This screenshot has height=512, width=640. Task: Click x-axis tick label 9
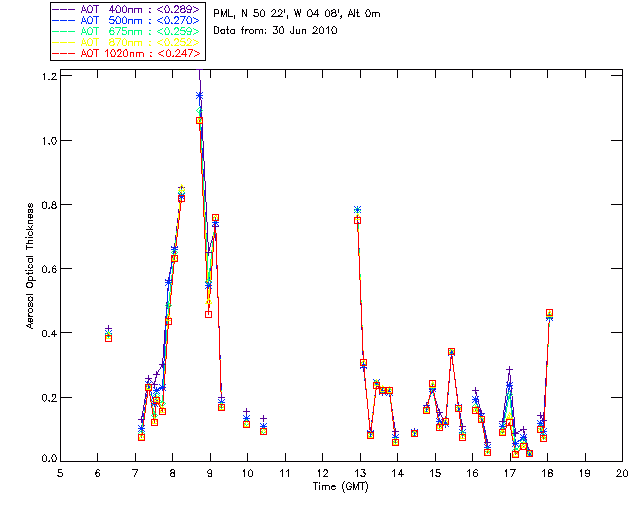point(210,473)
